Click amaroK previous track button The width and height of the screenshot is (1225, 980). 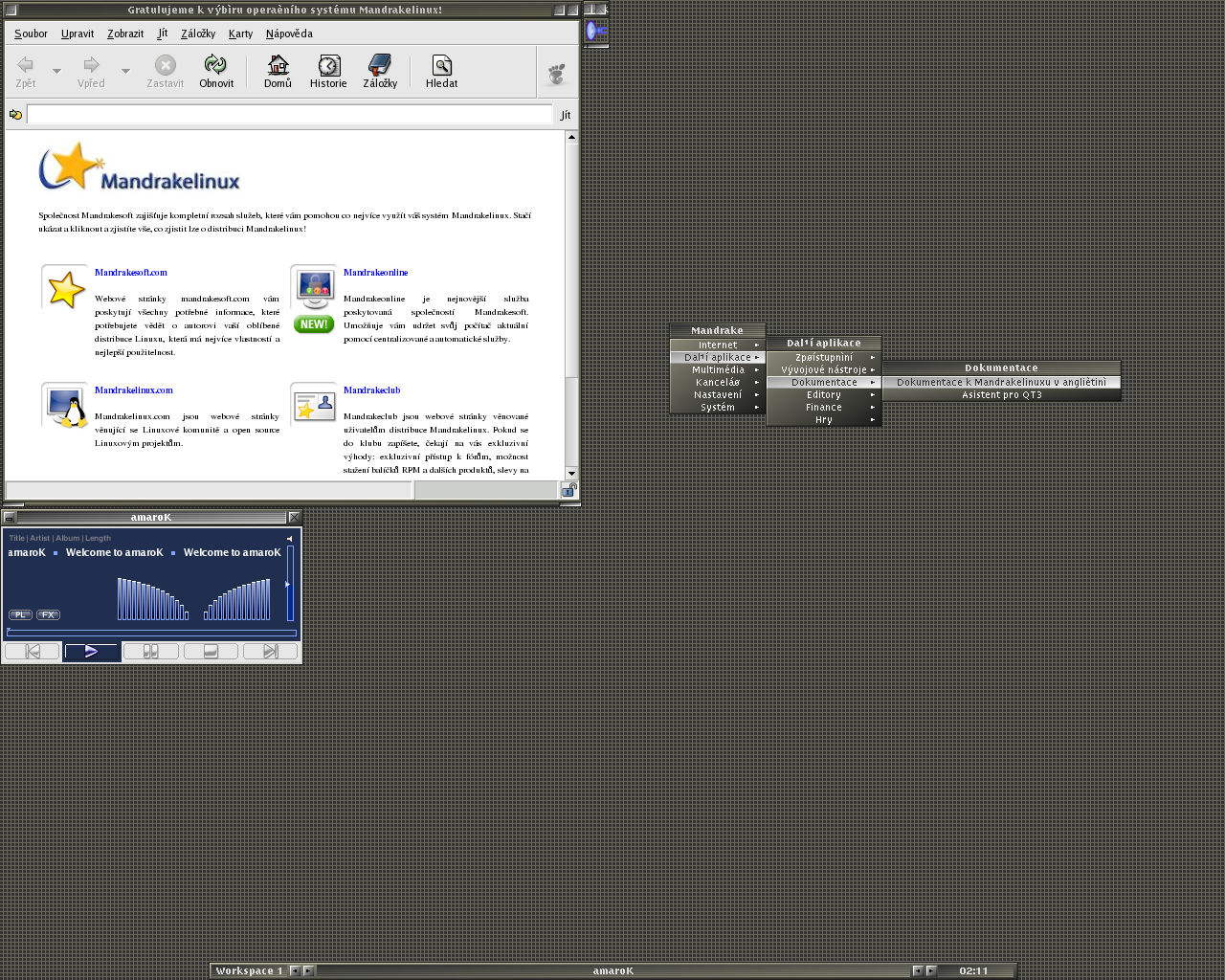click(33, 651)
